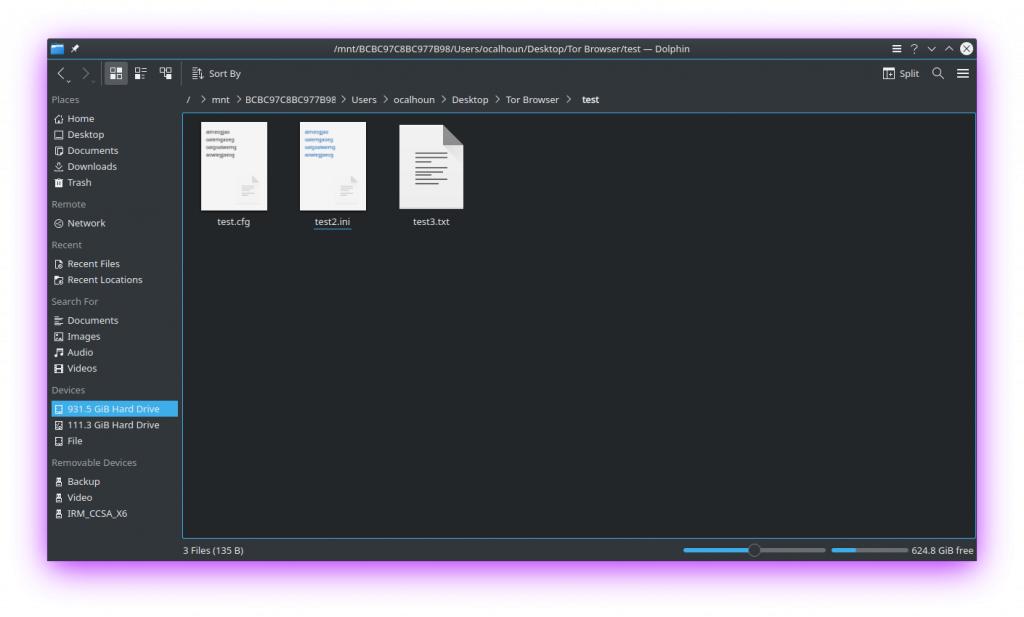Click the title bar help question mark
1024x617 pixels.
(914, 49)
